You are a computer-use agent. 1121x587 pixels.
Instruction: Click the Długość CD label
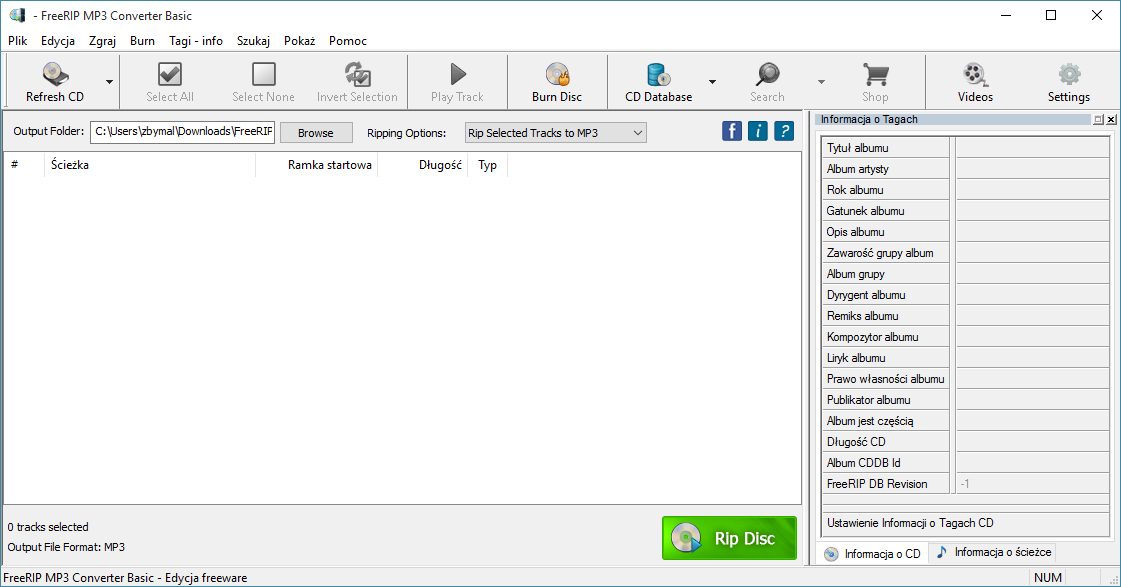[x=856, y=442]
